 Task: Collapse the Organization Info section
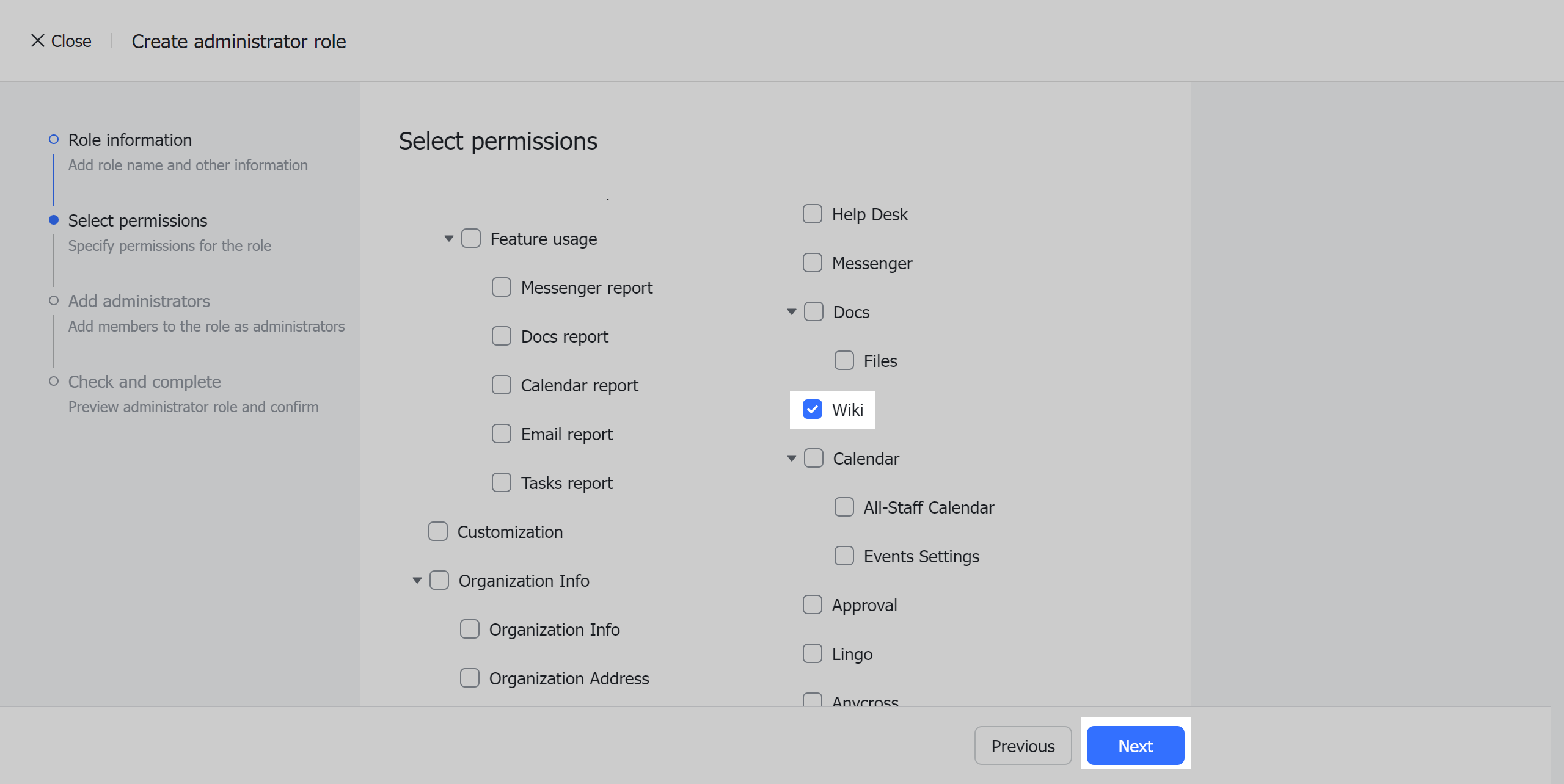coord(417,580)
